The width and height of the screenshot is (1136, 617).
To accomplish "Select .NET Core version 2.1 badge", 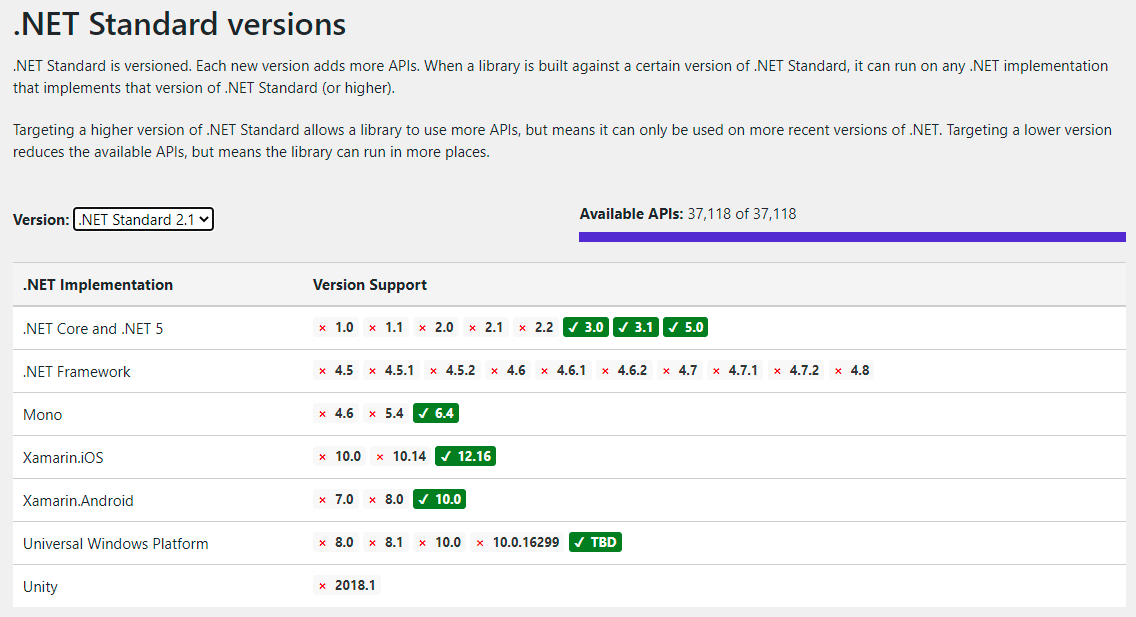I will tap(486, 327).
